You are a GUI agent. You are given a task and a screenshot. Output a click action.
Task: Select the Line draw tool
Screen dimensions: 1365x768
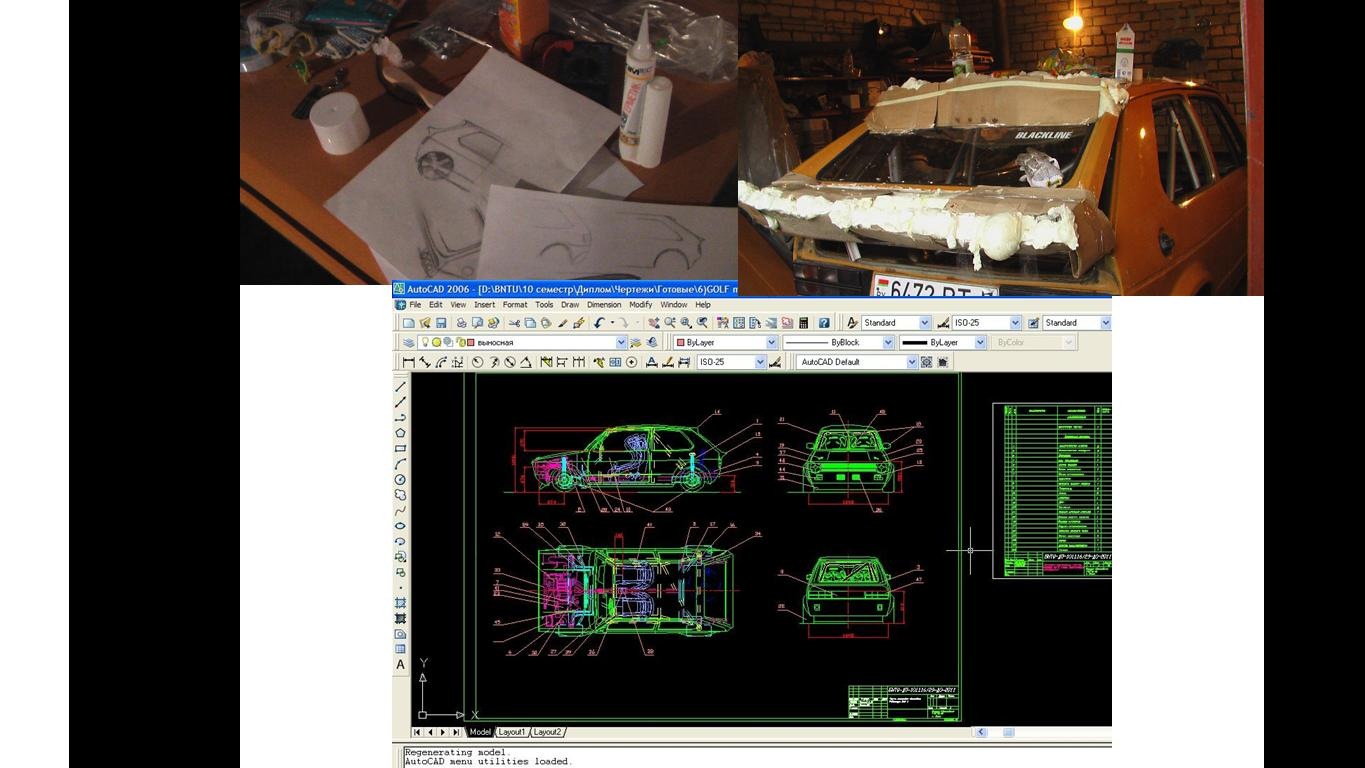(401, 386)
